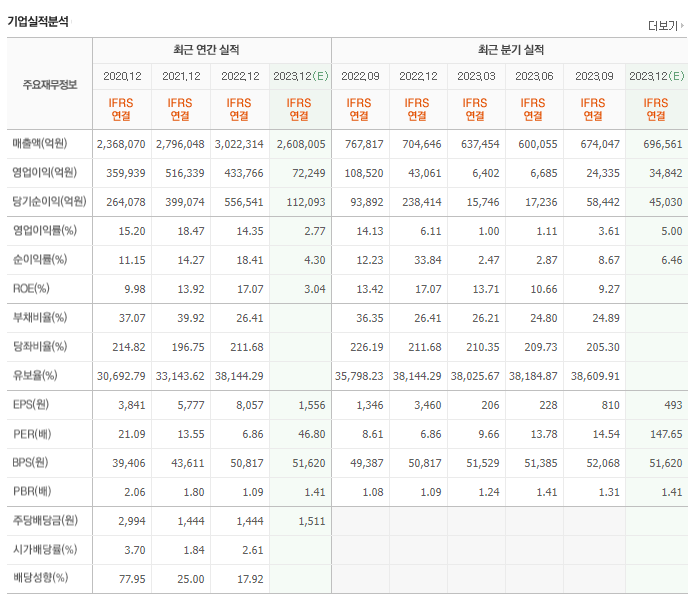Select dividend per share value 2,994
Viewport: 697px width, 598px height.
coord(132,521)
